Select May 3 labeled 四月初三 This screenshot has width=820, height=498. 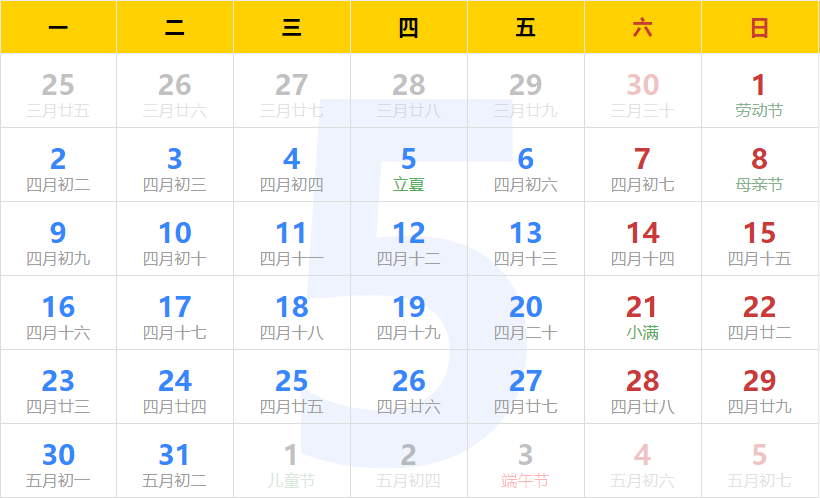coord(175,165)
